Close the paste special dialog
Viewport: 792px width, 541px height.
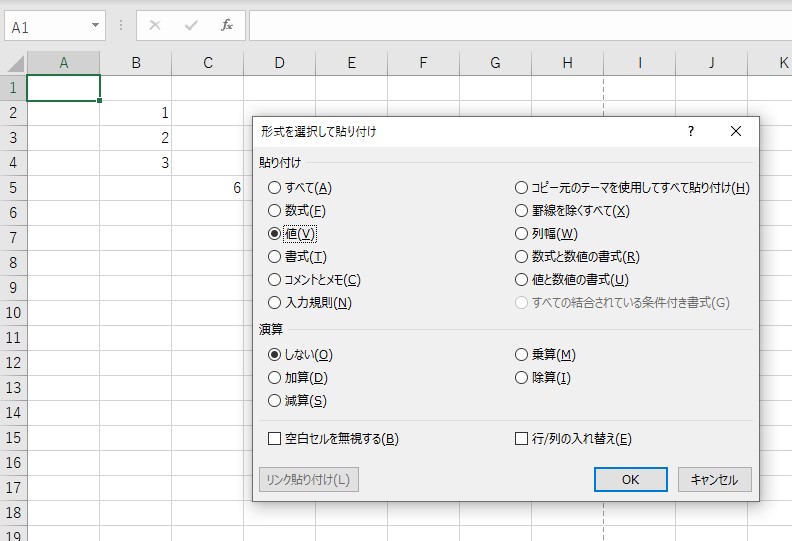(736, 131)
